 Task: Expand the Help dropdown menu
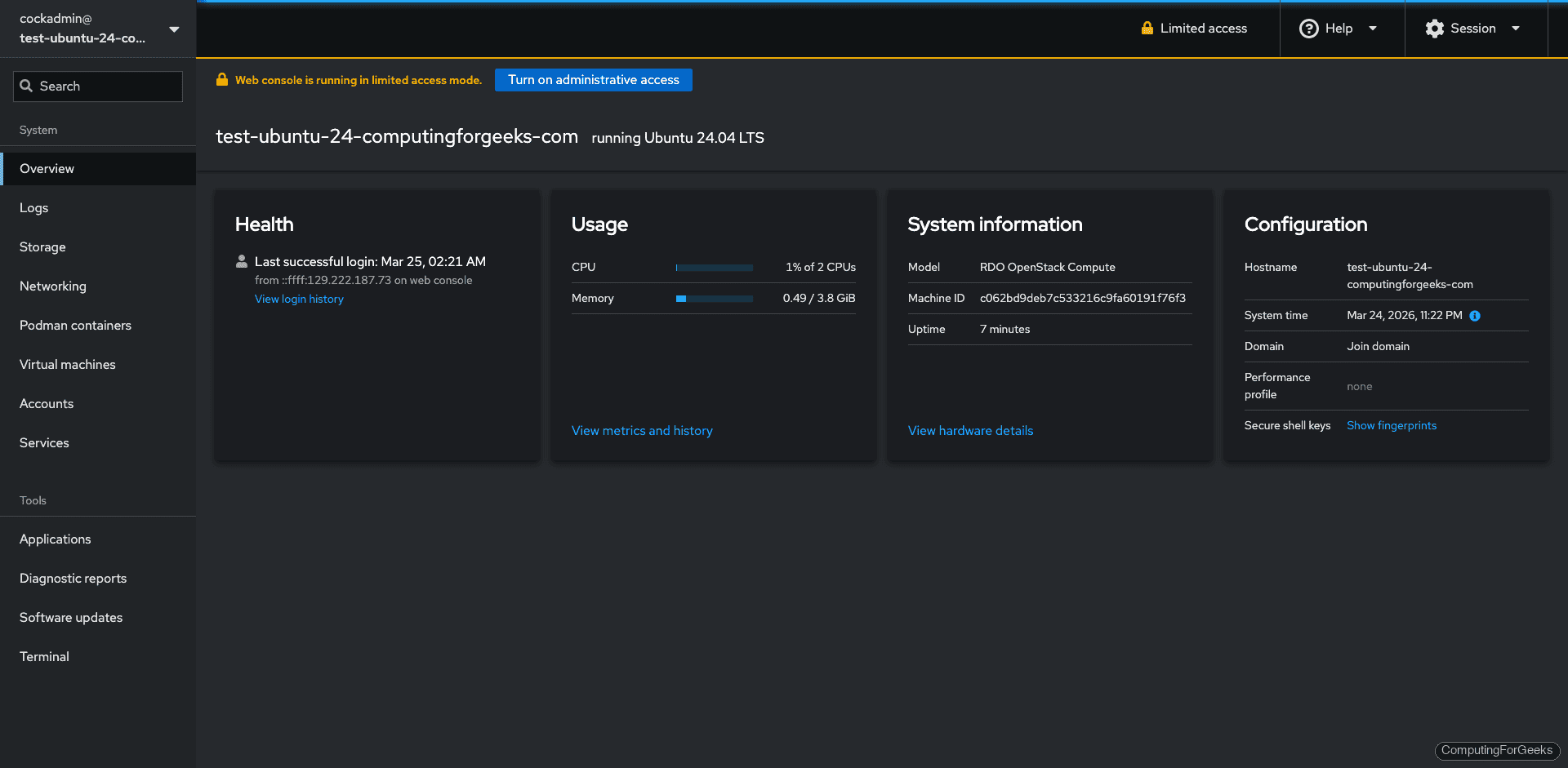pyautogui.click(x=1372, y=28)
